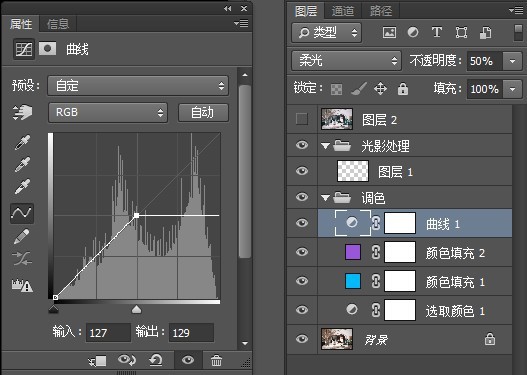The width and height of the screenshot is (527, 375).
Task: Hide the 颜色填充 2 layer
Action: click(302, 252)
